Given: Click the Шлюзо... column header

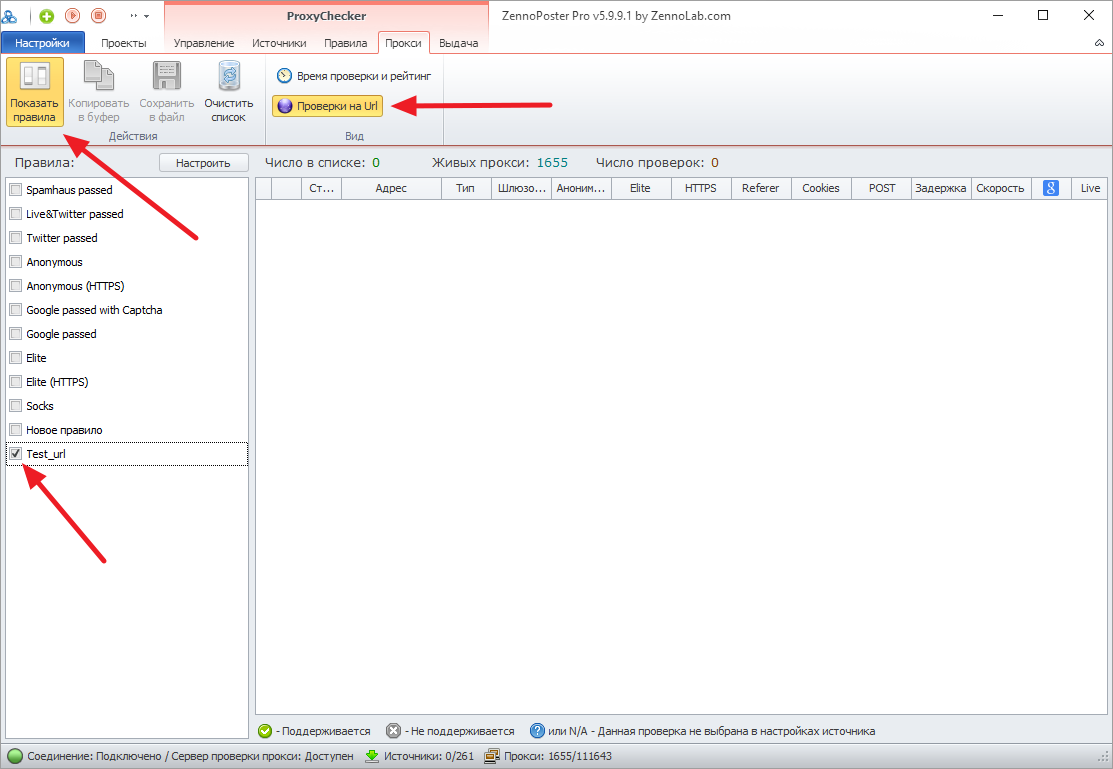Looking at the screenshot, I should (x=522, y=188).
